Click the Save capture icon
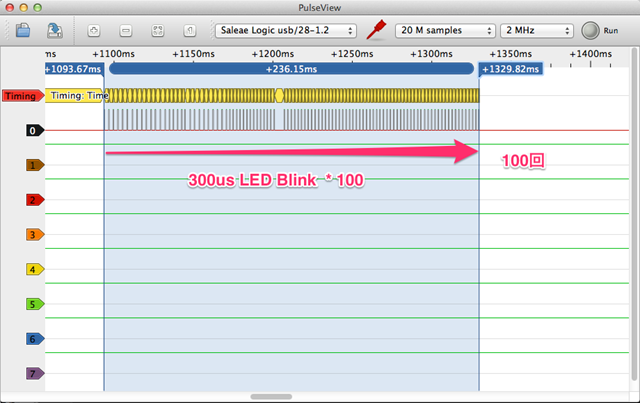The width and height of the screenshot is (640, 403). pyautogui.click(x=56, y=31)
